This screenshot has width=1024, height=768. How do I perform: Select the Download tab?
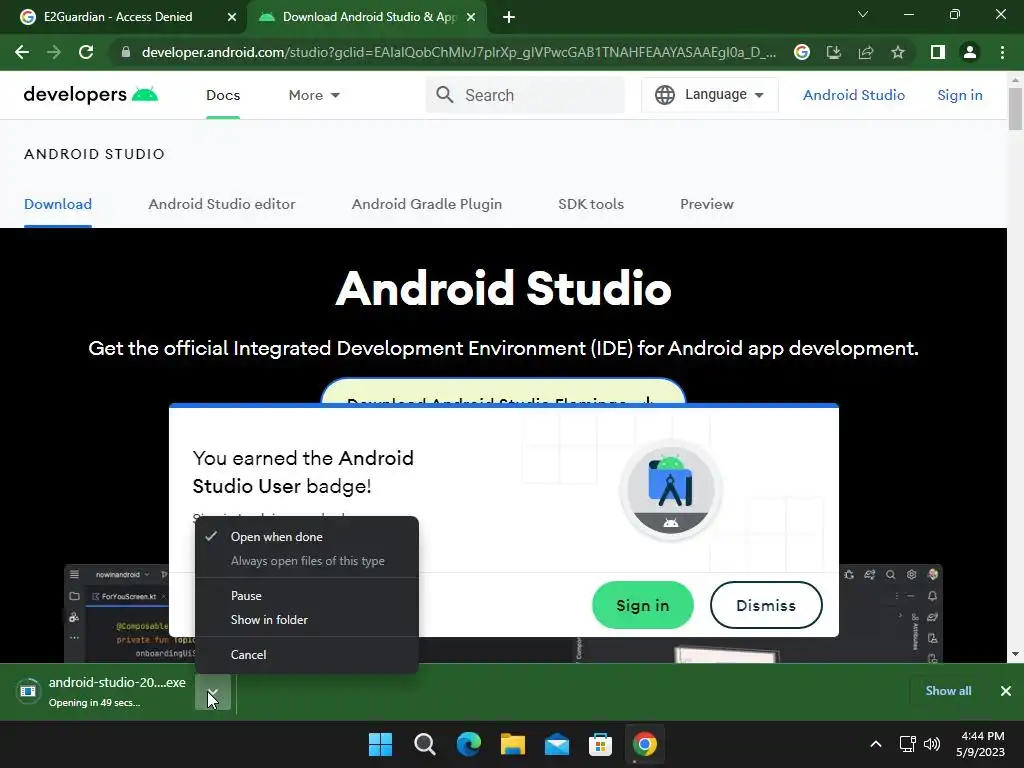tap(58, 204)
